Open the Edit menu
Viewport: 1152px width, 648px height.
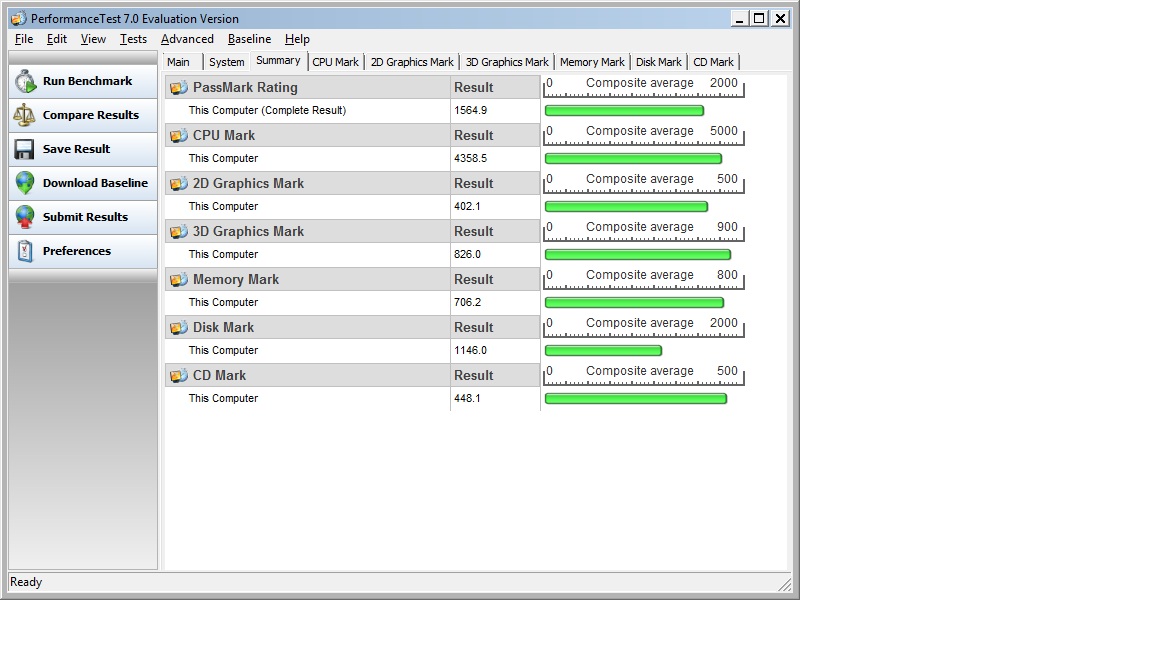coord(57,39)
